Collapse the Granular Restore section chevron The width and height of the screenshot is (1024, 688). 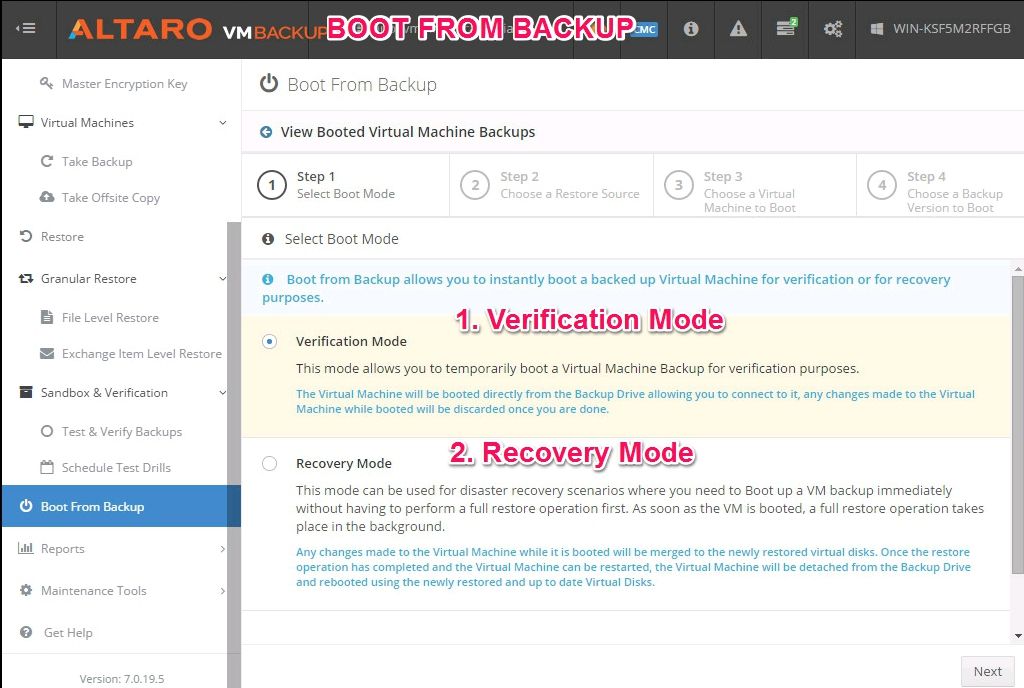tap(223, 279)
